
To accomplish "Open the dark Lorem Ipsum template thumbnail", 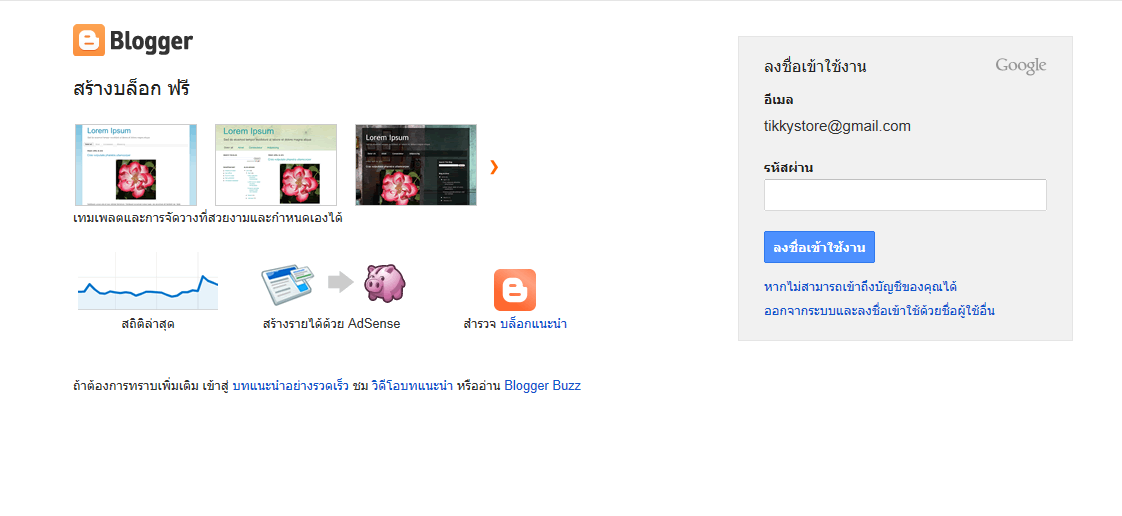I will pos(416,165).
